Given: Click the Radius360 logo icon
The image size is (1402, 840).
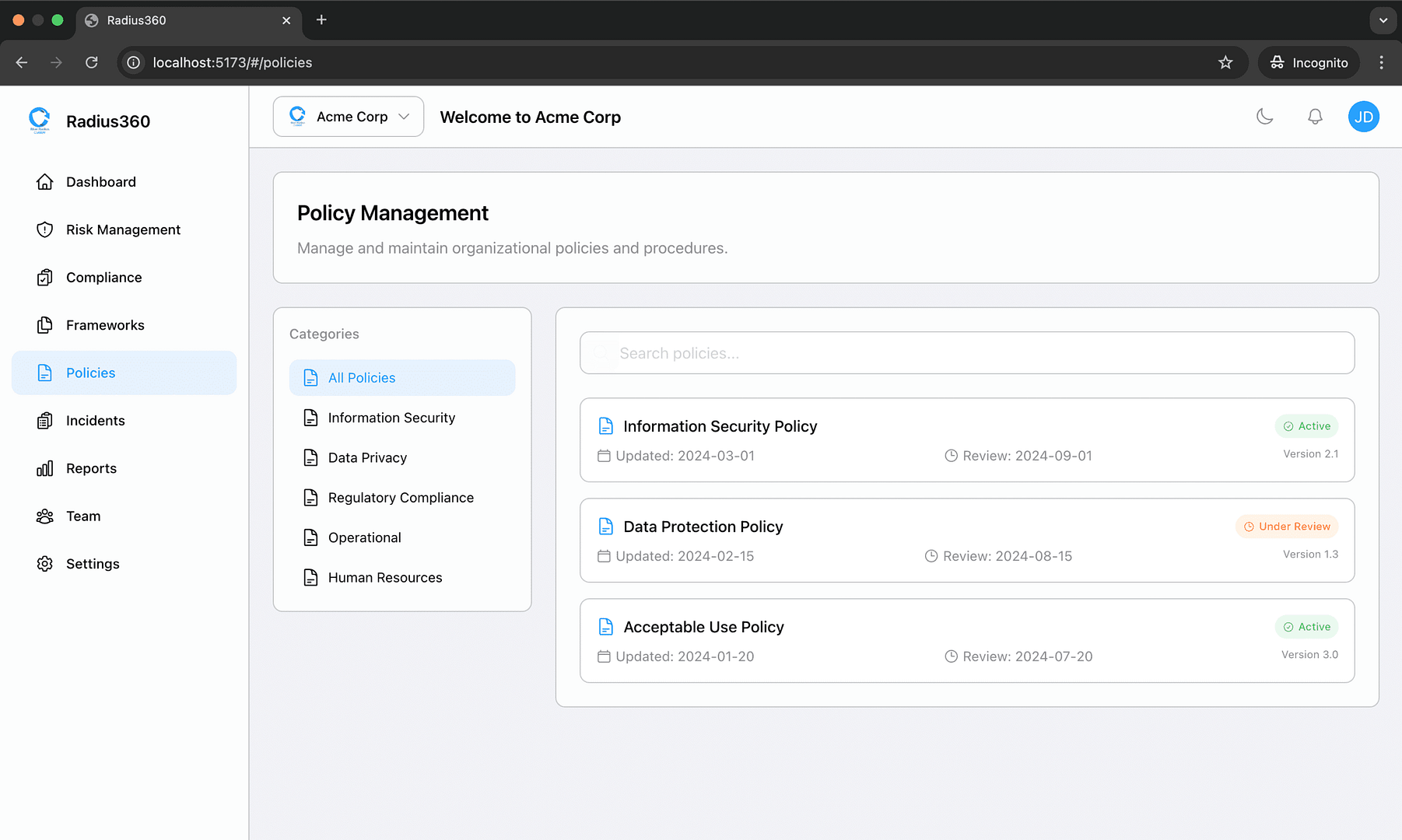Looking at the screenshot, I should click(x=39, y=120).
